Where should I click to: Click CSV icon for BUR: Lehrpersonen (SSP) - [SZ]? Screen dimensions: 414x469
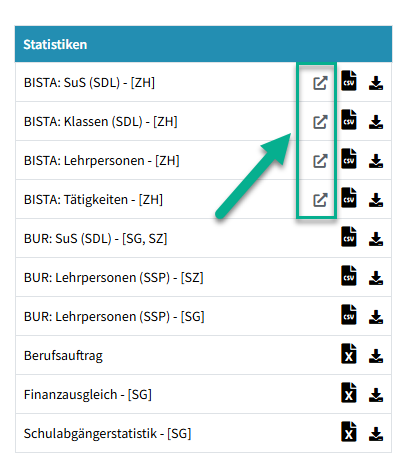(x=349, y=276)
